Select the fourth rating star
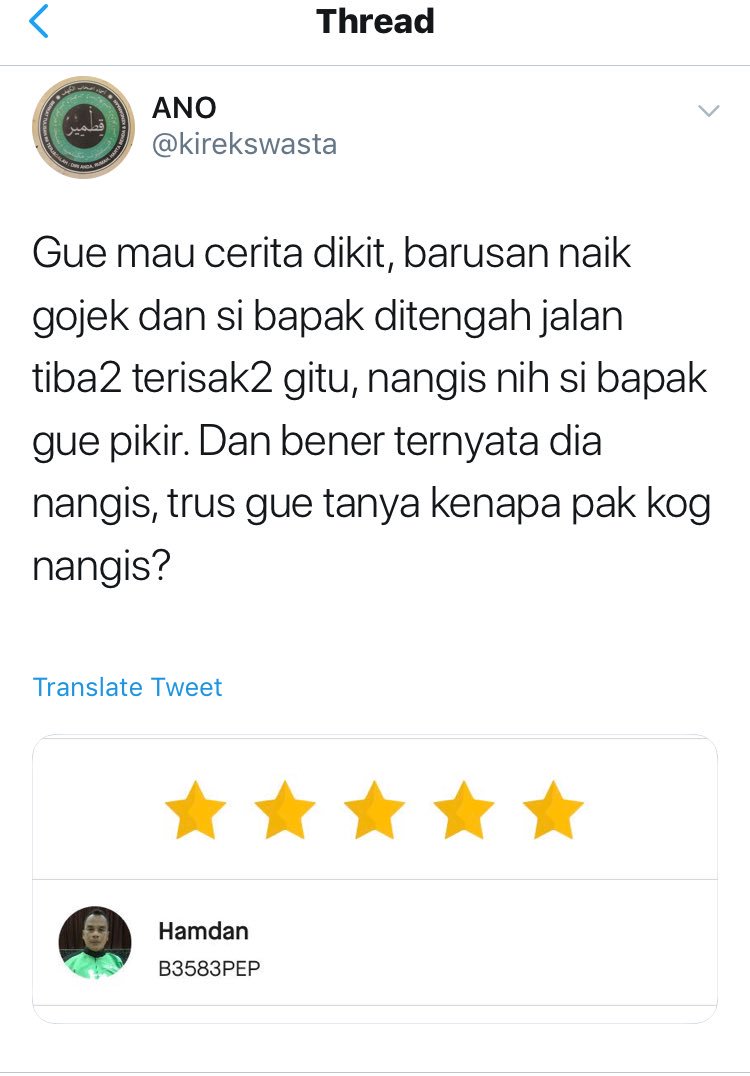The height and width of the screenshot is (1076, 750). coord(464,810)
